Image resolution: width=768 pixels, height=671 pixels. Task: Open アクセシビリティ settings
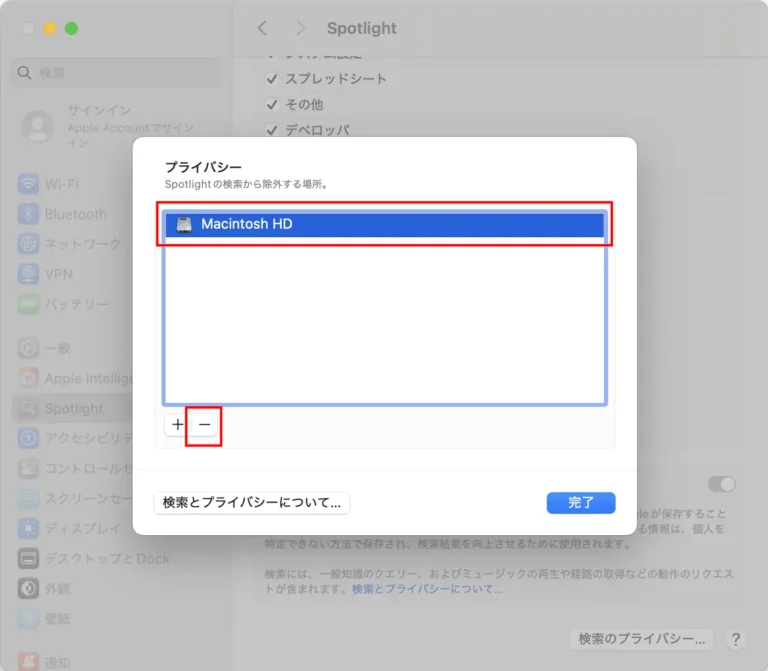pos(72,438)
